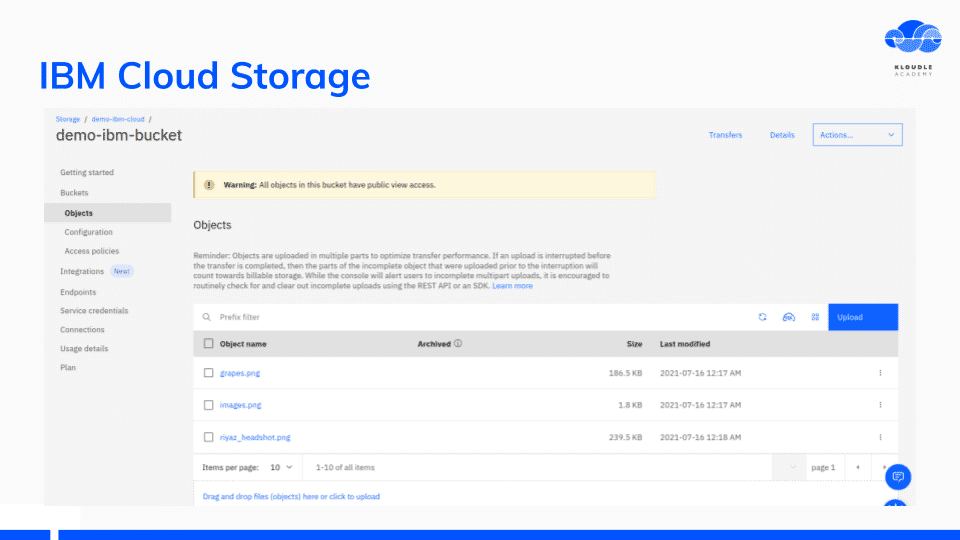The height and width of the screenshot is (540, 960).
Task: Open the chat support bubble
Action: pos(898,477)
